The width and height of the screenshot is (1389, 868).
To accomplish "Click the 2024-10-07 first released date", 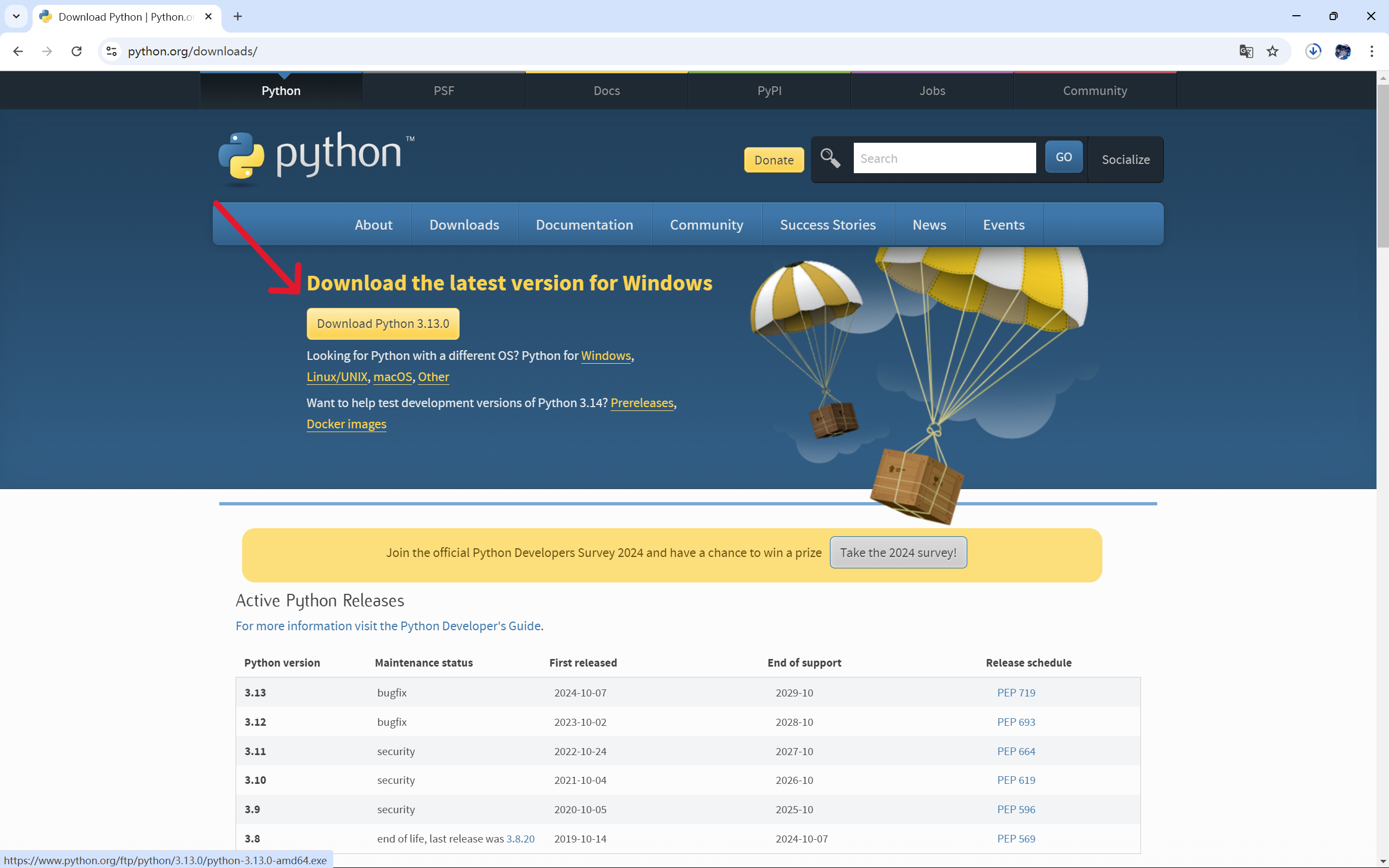I will (x=580, y=692).
